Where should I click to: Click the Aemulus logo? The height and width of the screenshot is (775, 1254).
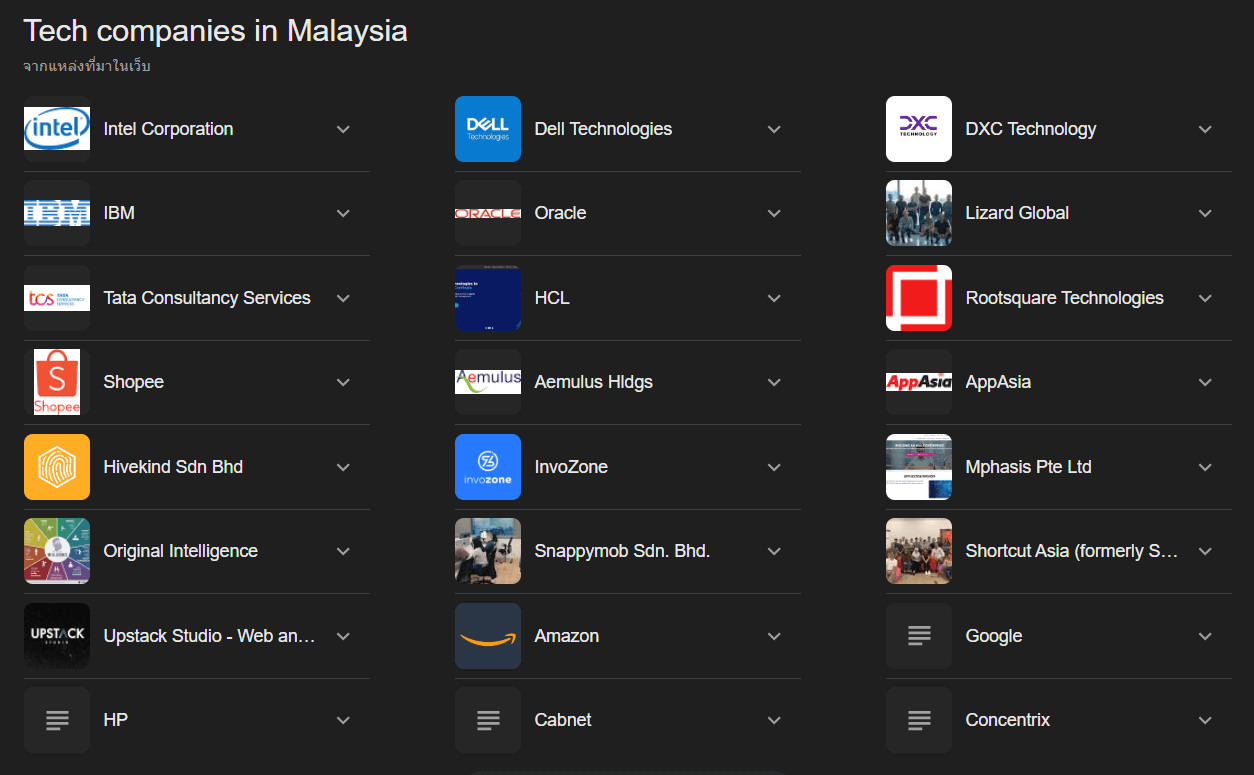coord(488,382)
